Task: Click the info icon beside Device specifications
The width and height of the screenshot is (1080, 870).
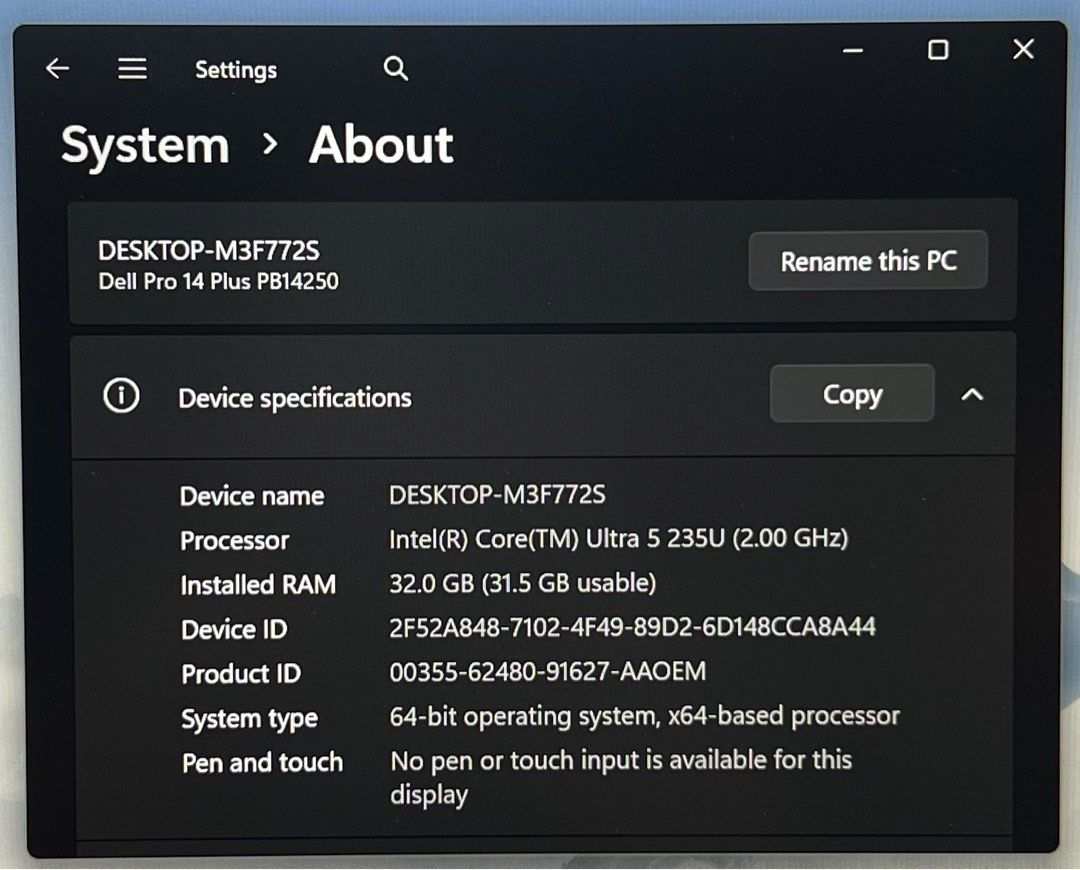Action: (121, 395)
